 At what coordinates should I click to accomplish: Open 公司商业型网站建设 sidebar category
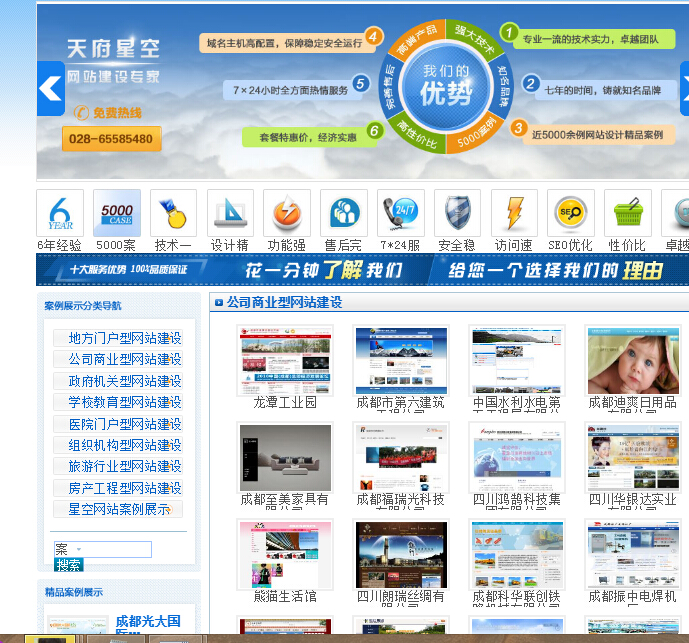(118, 359)
